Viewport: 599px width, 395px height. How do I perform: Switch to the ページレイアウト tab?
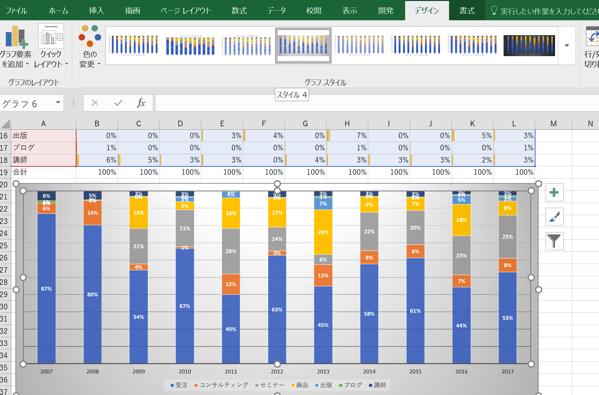point(185,10)
